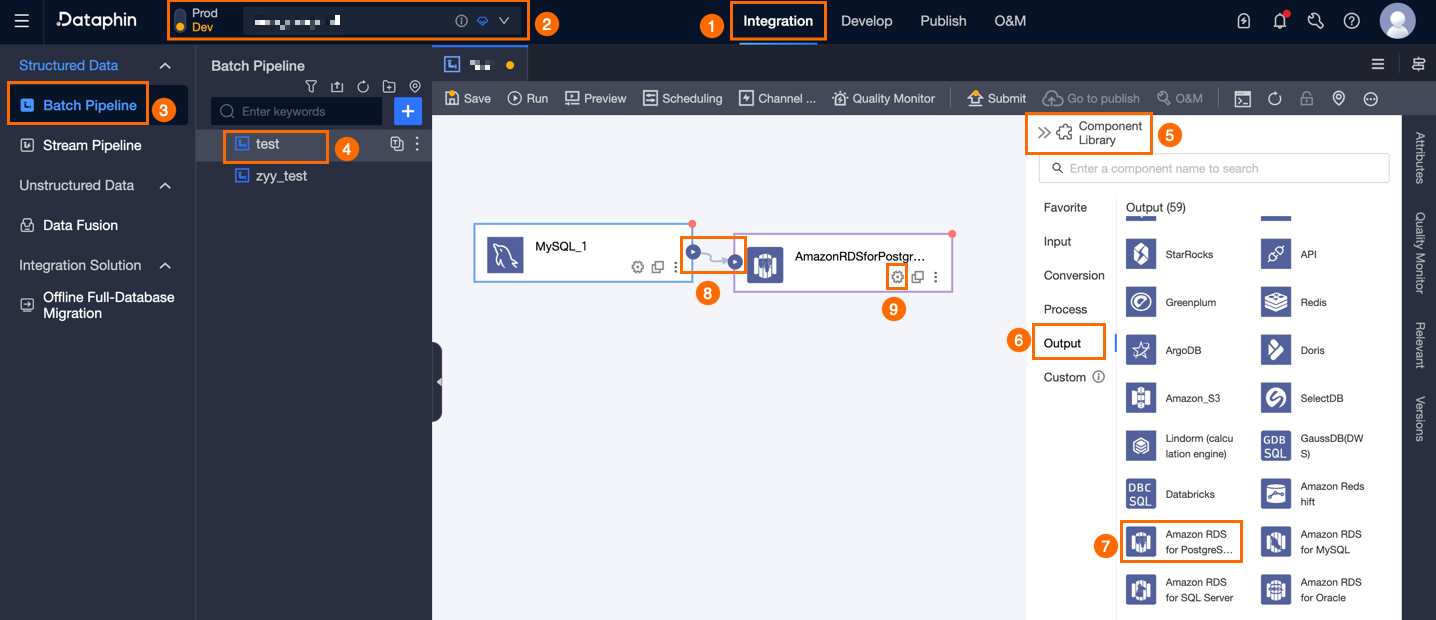
Task: Open the wrench settings icon in header
Action: (x=1316, y=21)
